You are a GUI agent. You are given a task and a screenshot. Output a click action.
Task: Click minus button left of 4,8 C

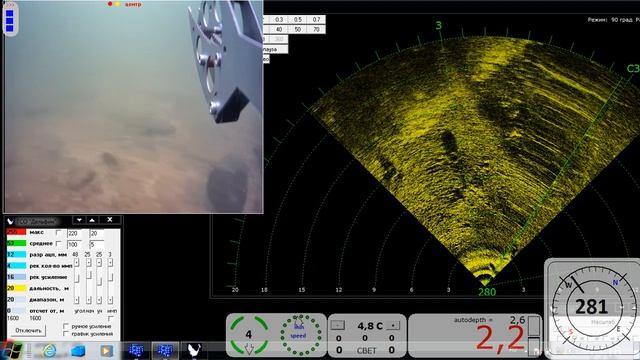tap(338, 325)
